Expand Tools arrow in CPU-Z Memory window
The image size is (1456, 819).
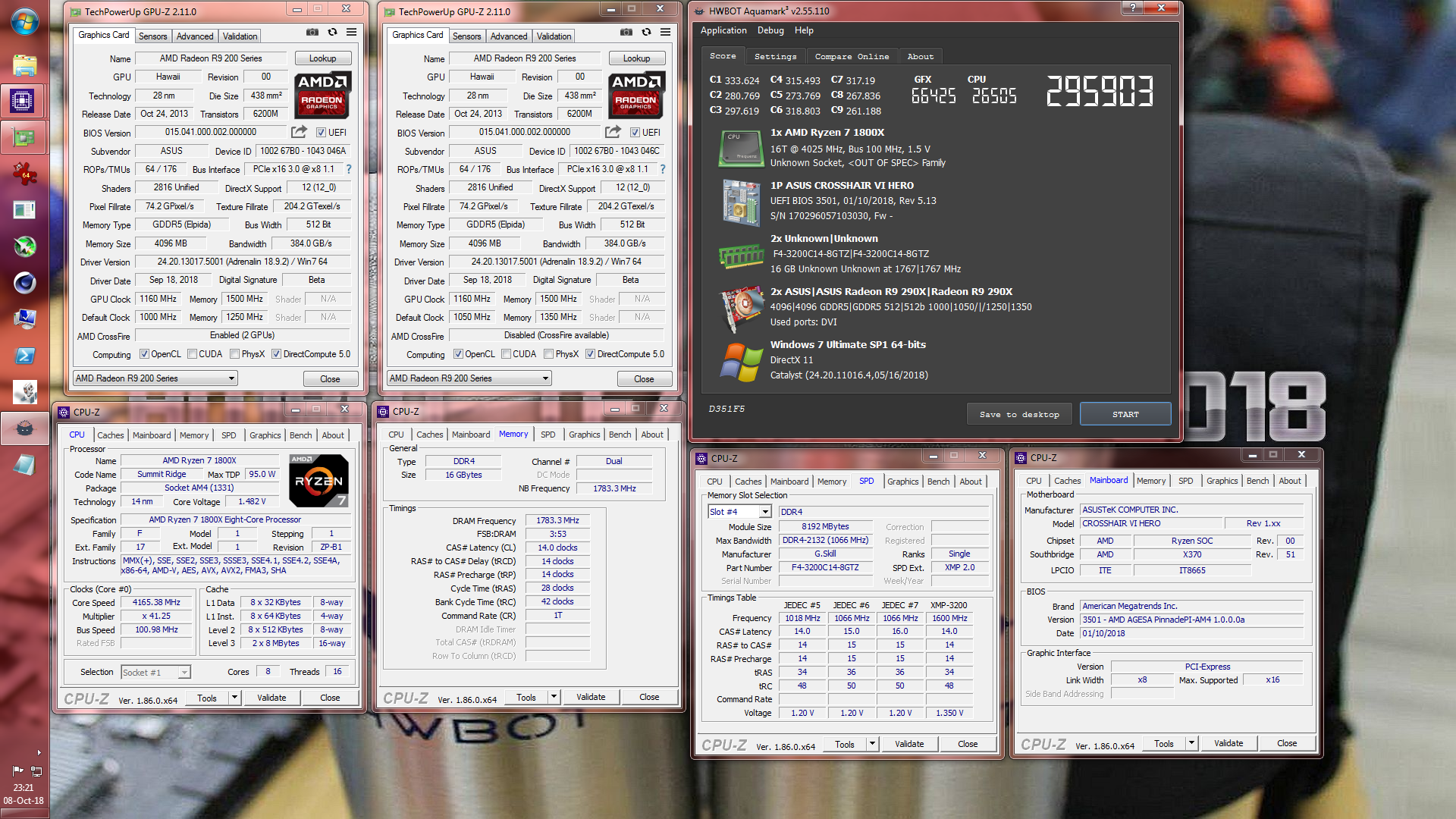tap(554, 698)
